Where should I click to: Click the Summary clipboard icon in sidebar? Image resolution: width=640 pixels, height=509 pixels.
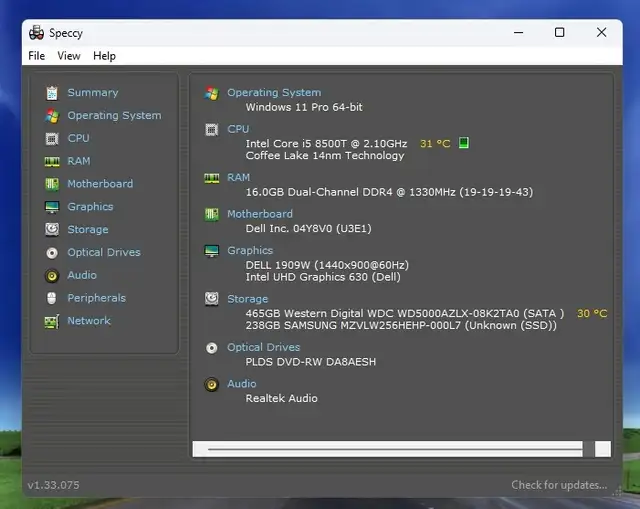[x=52, y=93]
